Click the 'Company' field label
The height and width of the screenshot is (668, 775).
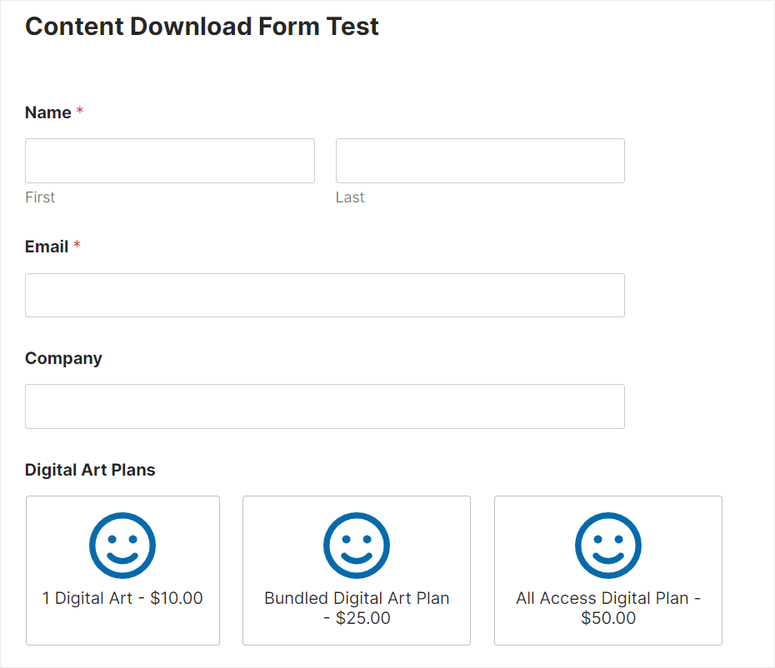63,358
